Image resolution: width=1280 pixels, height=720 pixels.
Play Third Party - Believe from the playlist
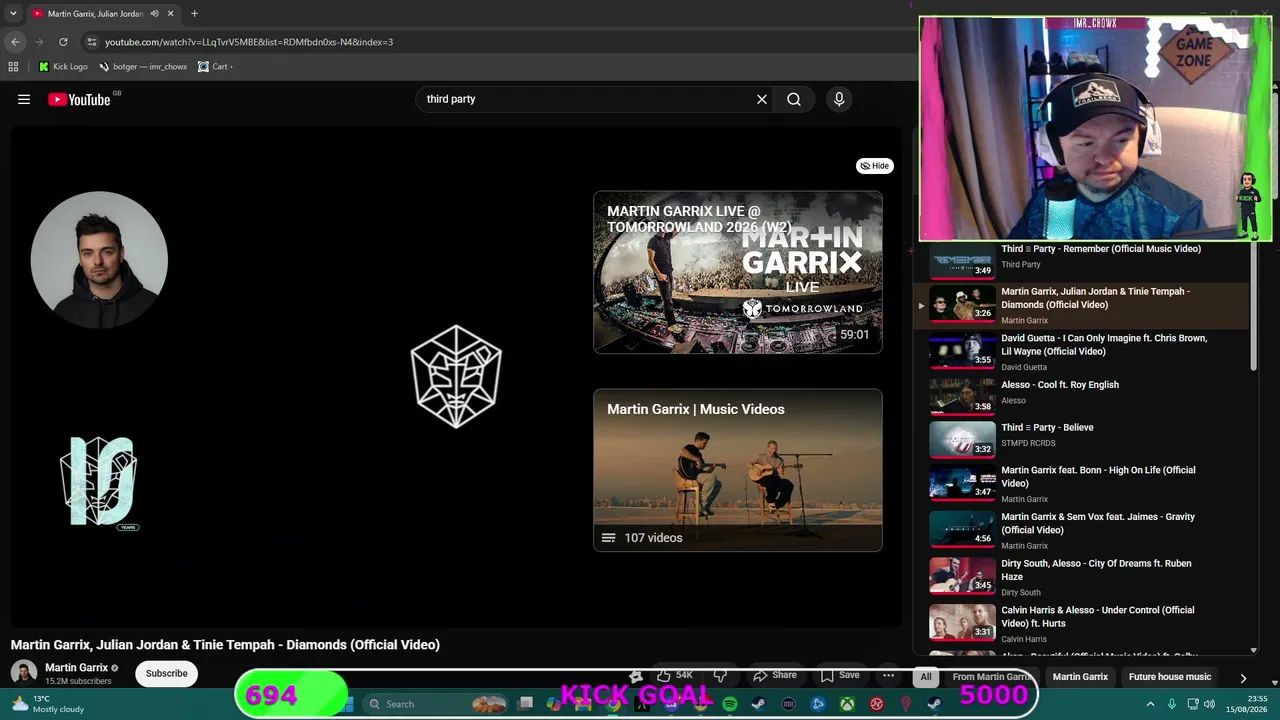click(1083, 438)
